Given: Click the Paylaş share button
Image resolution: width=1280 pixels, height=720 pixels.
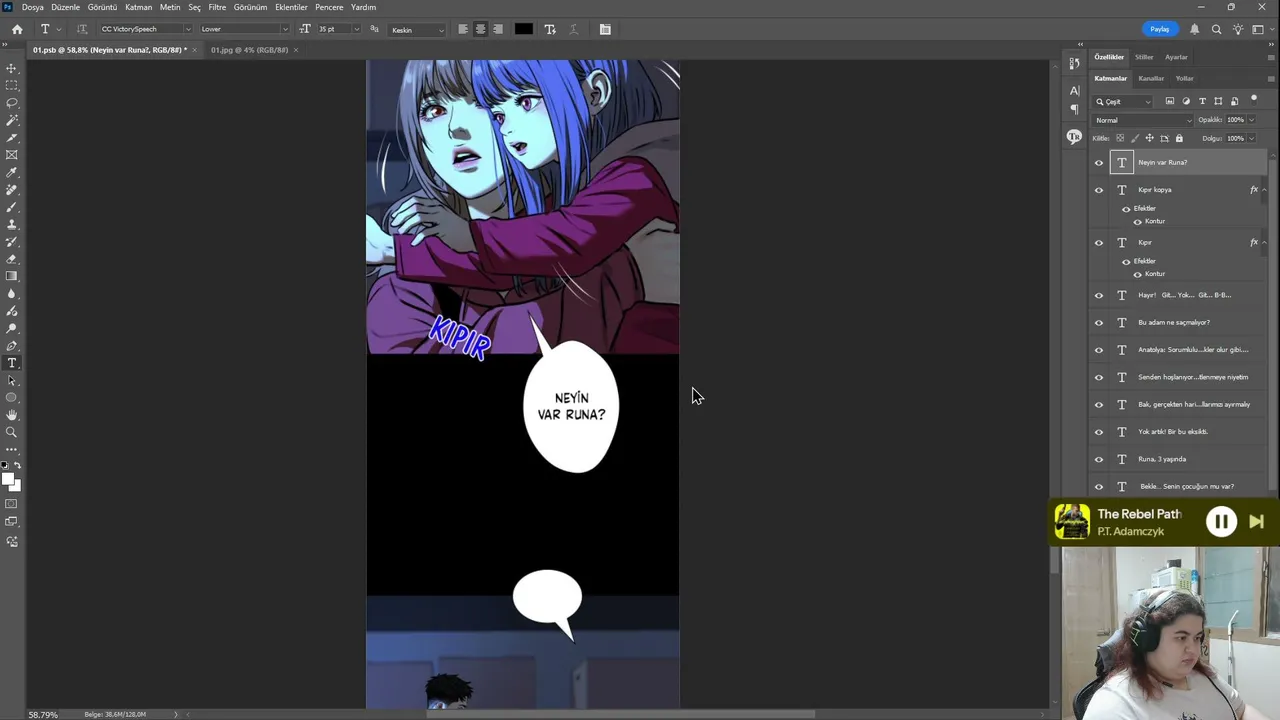Looking at the screenshot, I should (x=1159, y=29).
